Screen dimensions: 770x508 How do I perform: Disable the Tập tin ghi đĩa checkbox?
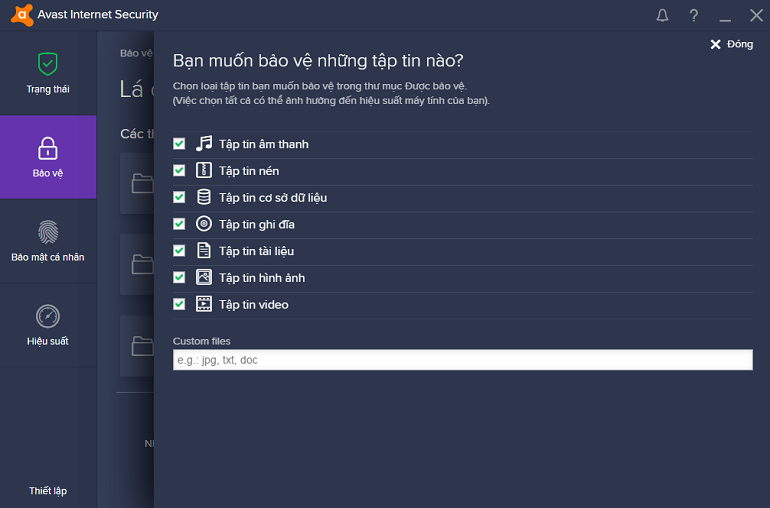click(x=179, y=224)
